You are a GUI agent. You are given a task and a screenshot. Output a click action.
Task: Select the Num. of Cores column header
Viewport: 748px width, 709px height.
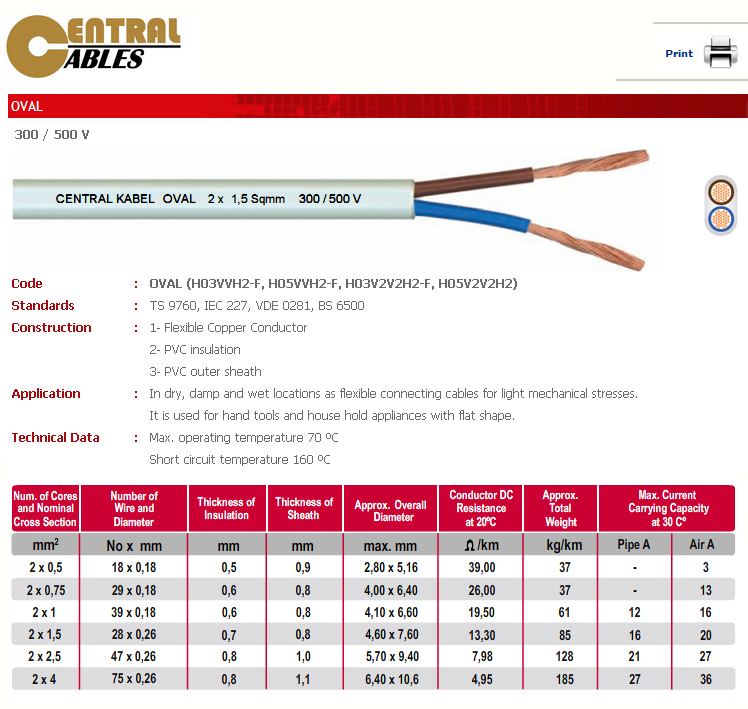[x=45, y=508]
